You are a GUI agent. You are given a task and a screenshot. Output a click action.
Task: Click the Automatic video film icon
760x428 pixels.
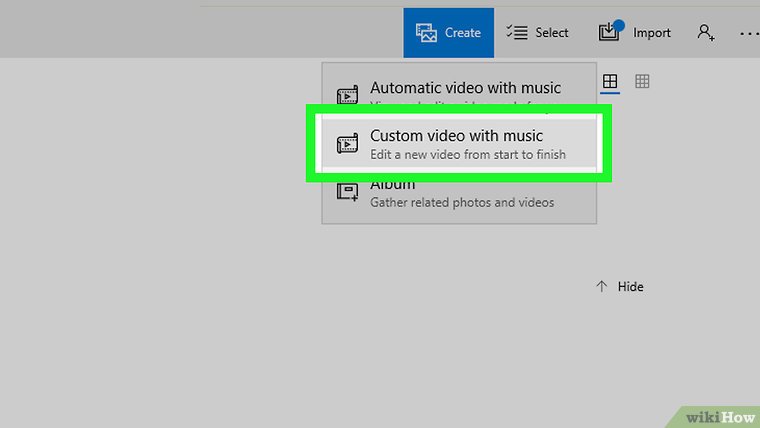click(x=347, y=95)
